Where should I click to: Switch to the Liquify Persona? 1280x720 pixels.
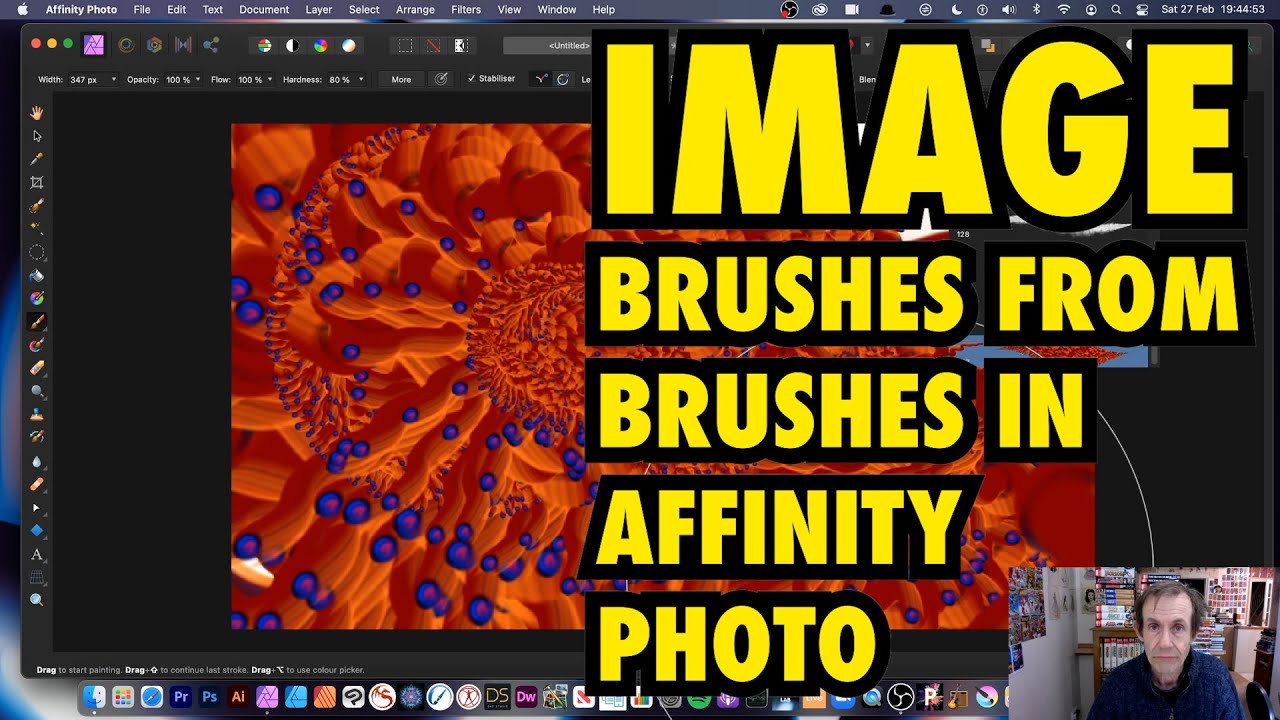click(x=126, y=45)
